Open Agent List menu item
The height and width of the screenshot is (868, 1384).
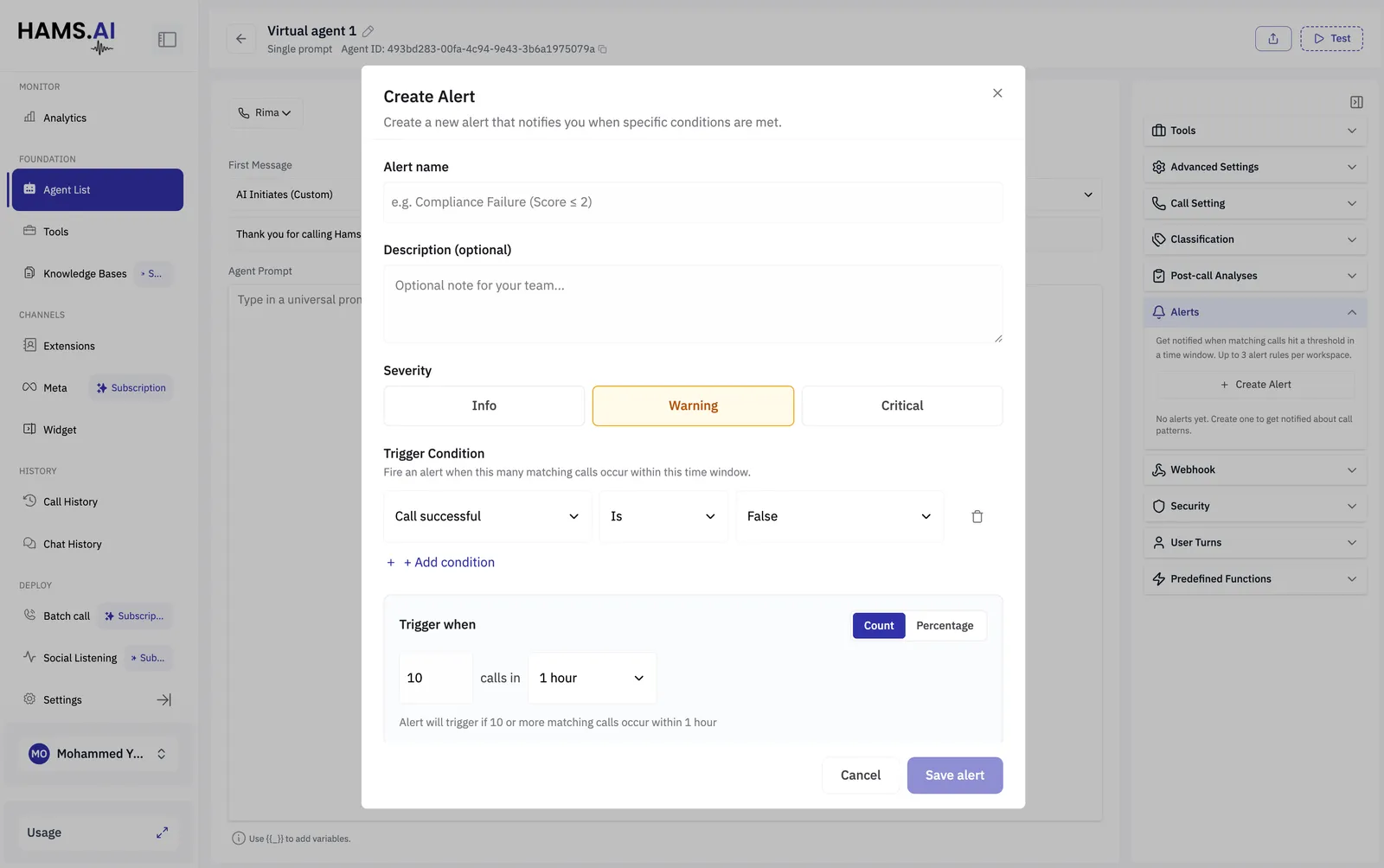[96, 189]
